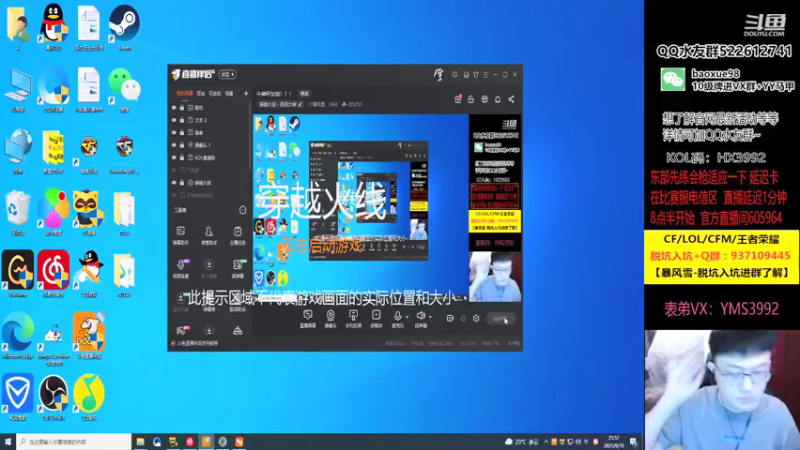The width and height of the screenshot is (800, 450).
Task: Click the 修改 button beside stream title
Action: (x=305, y=93)
